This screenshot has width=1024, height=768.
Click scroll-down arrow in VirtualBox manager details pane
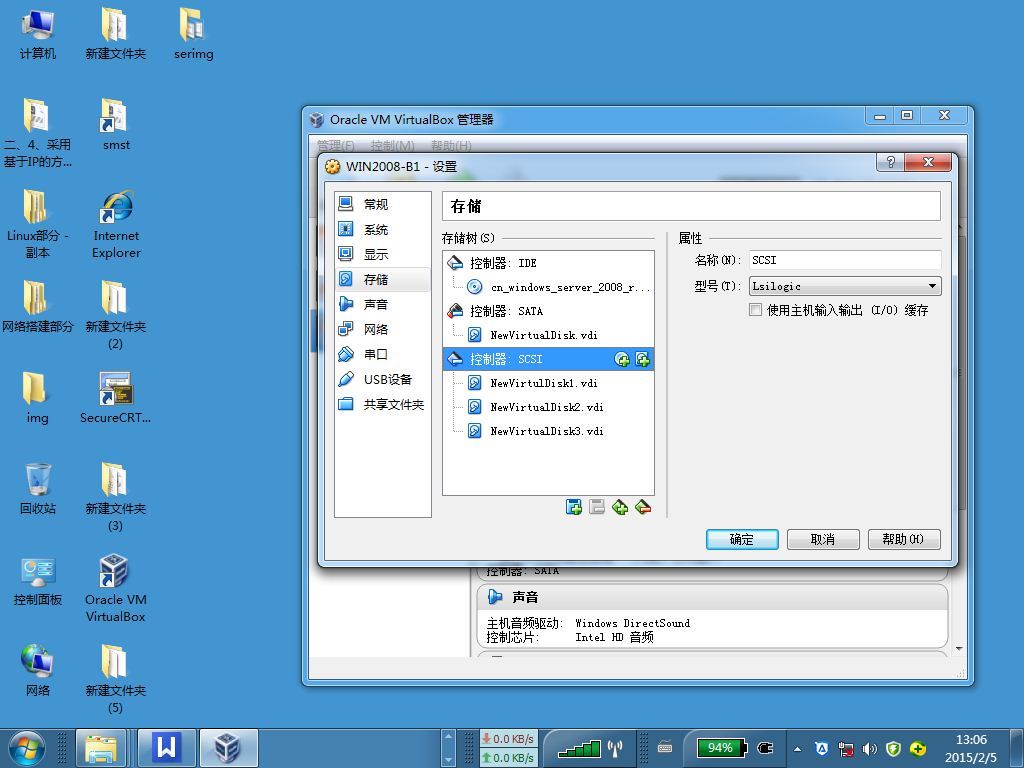click(x=959, y=648)
